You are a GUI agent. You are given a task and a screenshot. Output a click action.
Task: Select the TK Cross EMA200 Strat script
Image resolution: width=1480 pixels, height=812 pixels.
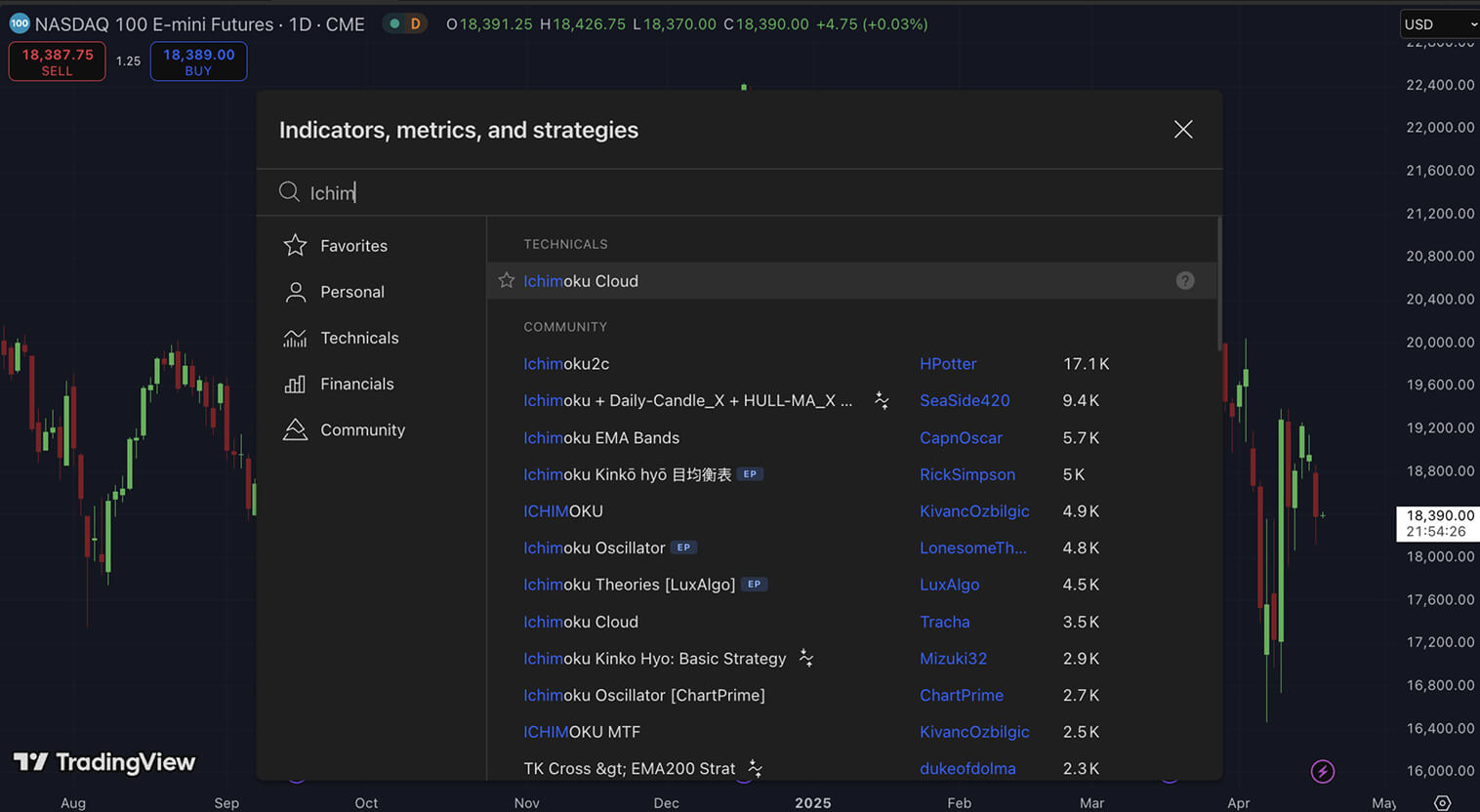[x=630, y=769]
